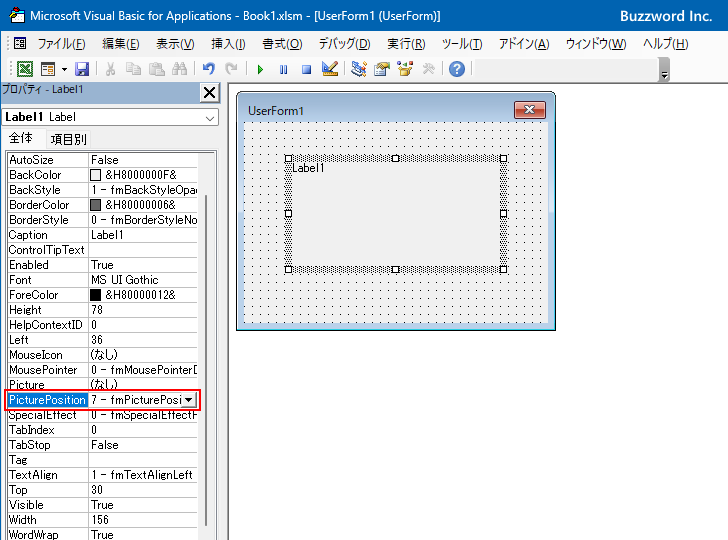Select the MousePointer property value
The width and height of the screenshot is (728, 540).
tap(143, 370)
